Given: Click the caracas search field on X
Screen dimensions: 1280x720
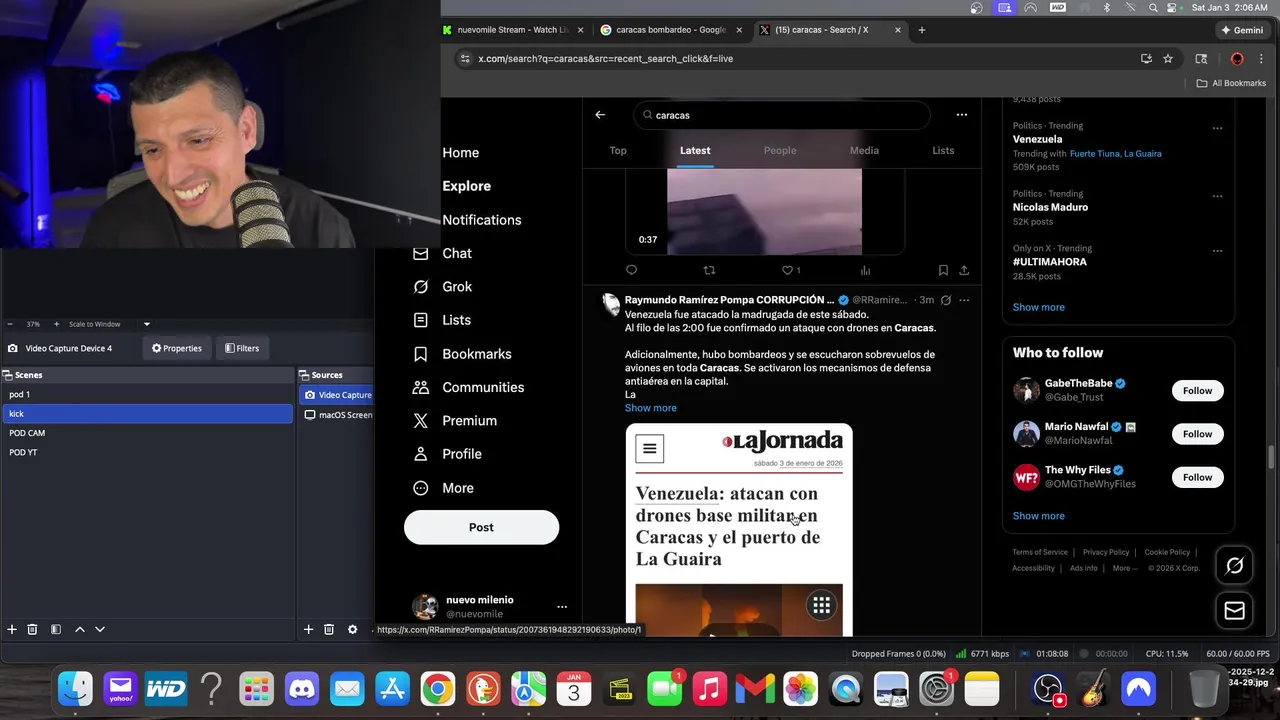Looking at the screenshot, I should pos(781,115).
